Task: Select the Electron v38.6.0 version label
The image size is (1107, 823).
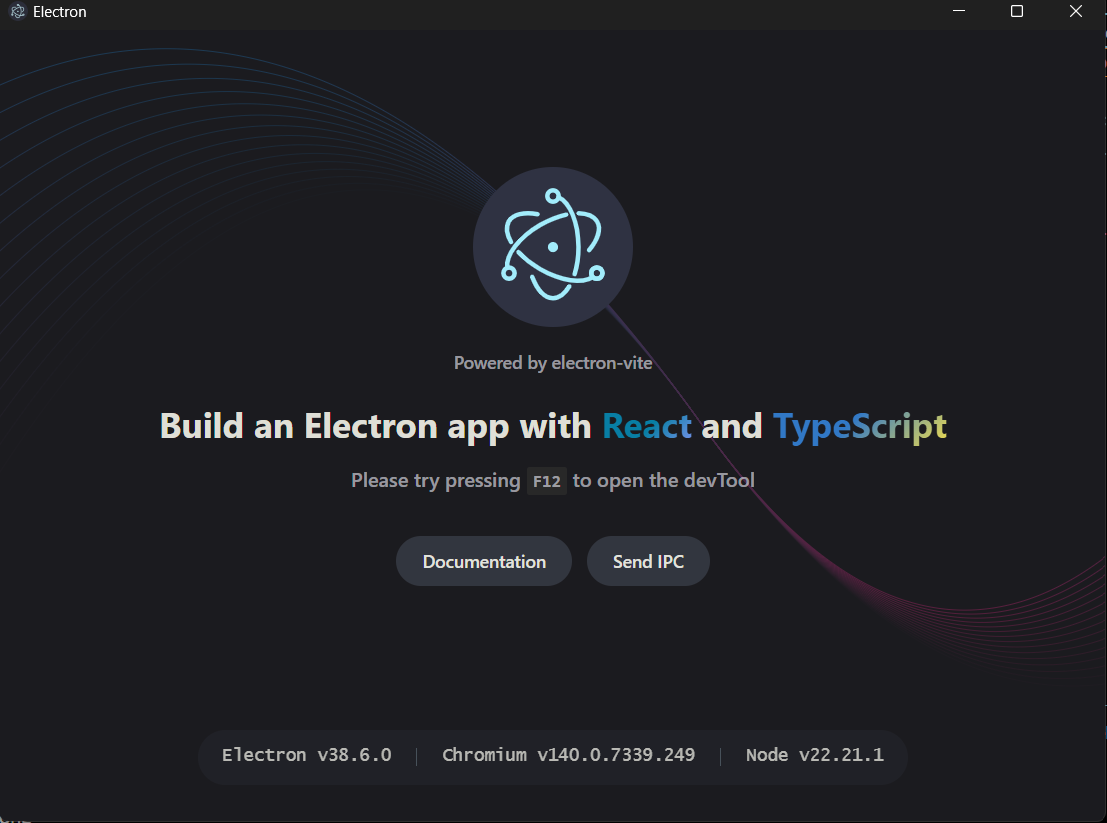Action: point(305,755)
